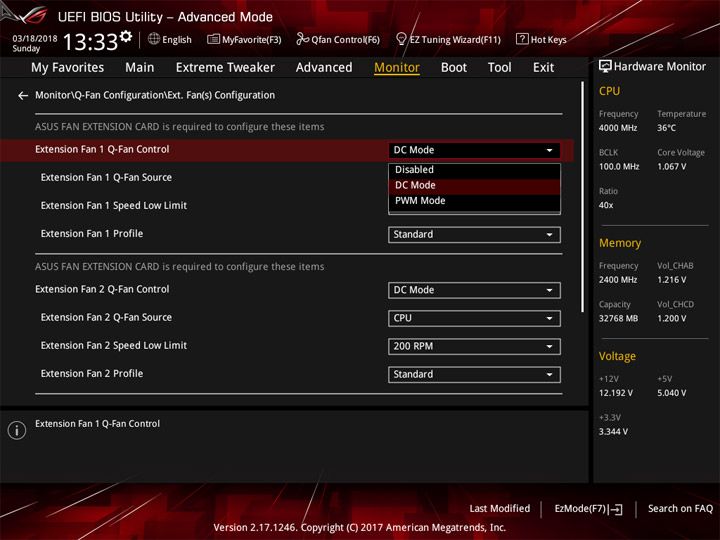
Task: Open settings gear next to the clock
Action: point(126,36)
